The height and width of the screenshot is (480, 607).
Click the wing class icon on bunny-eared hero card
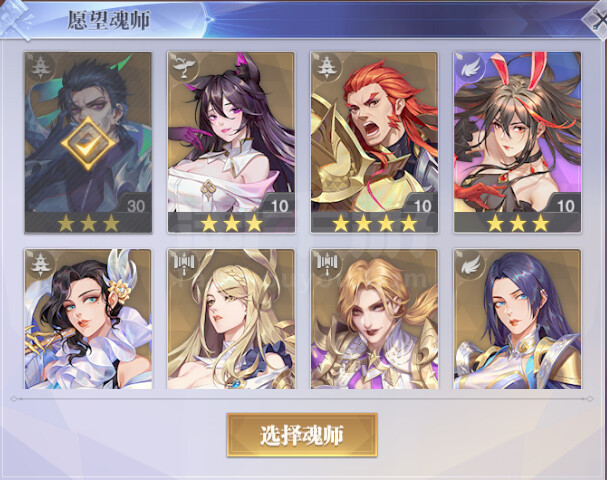[469, 67]
